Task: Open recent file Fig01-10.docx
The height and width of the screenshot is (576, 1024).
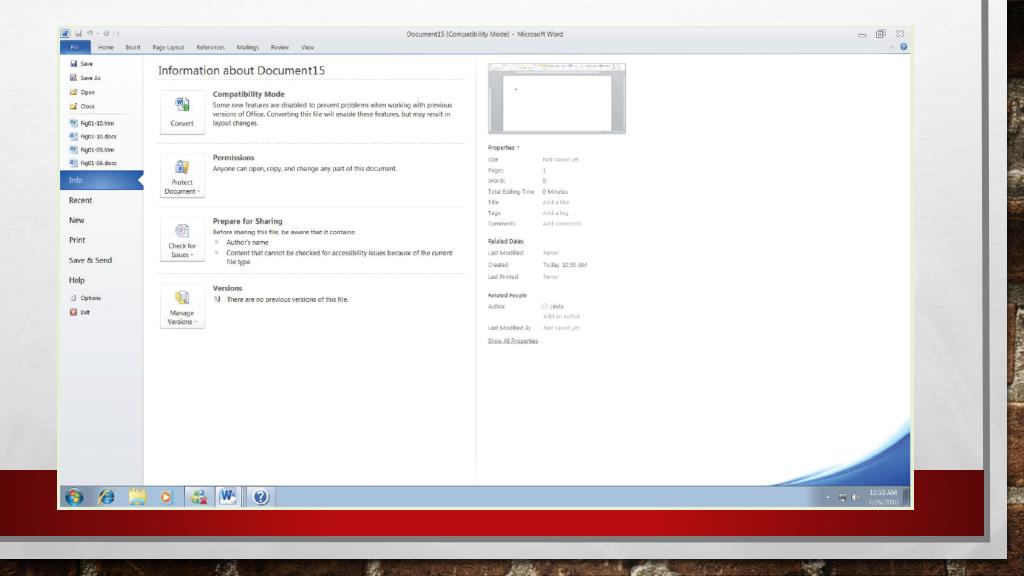Action: pos(93,136)
